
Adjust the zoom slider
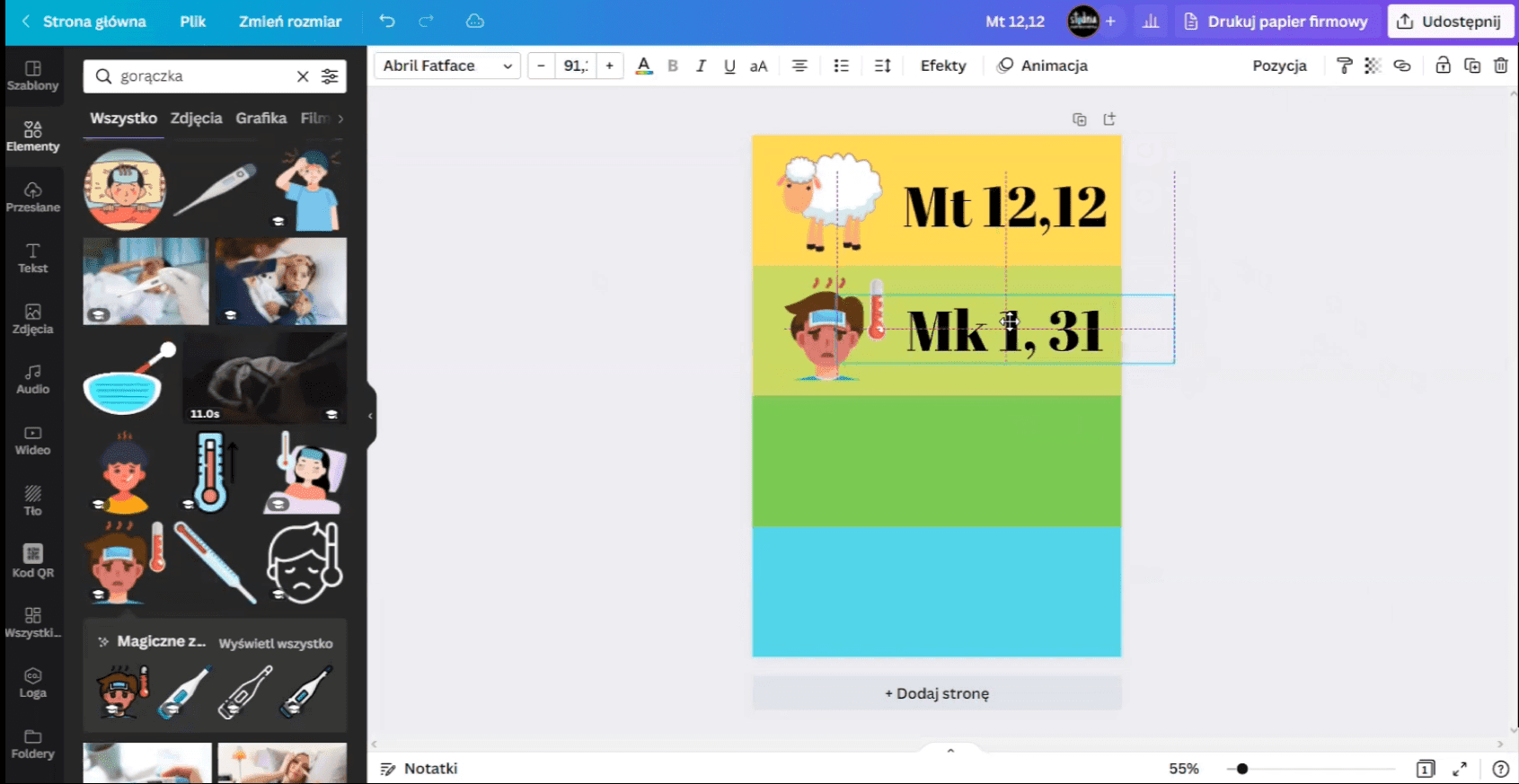point(1242,769)
